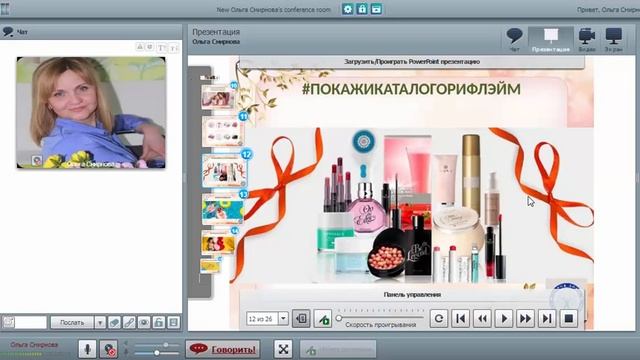640x360 pixels.
Task: Click the green pointer tool icon in control panel
Action: click(x=323, y=318)
